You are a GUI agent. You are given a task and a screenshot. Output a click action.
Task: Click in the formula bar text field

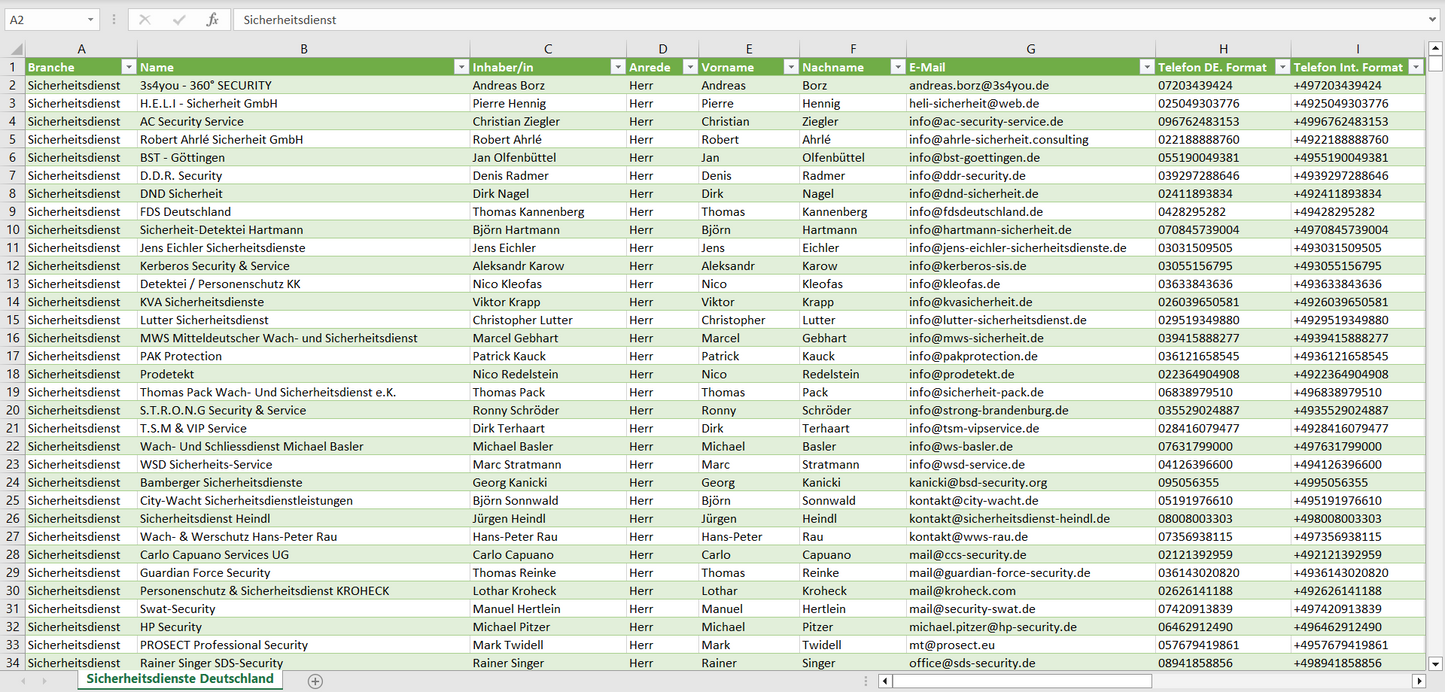pos(800,20)
